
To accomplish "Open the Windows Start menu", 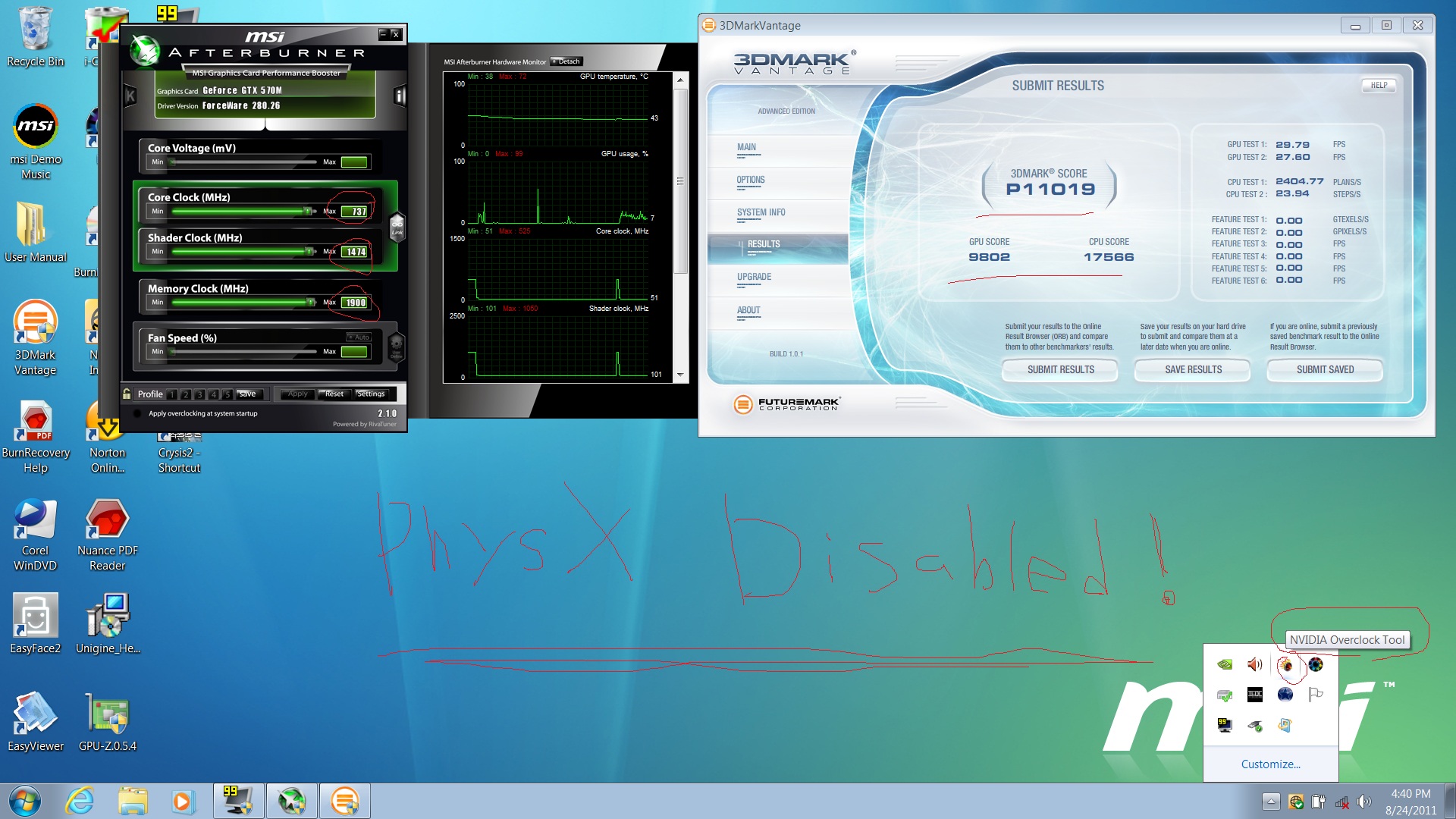I will coord(25,801).
